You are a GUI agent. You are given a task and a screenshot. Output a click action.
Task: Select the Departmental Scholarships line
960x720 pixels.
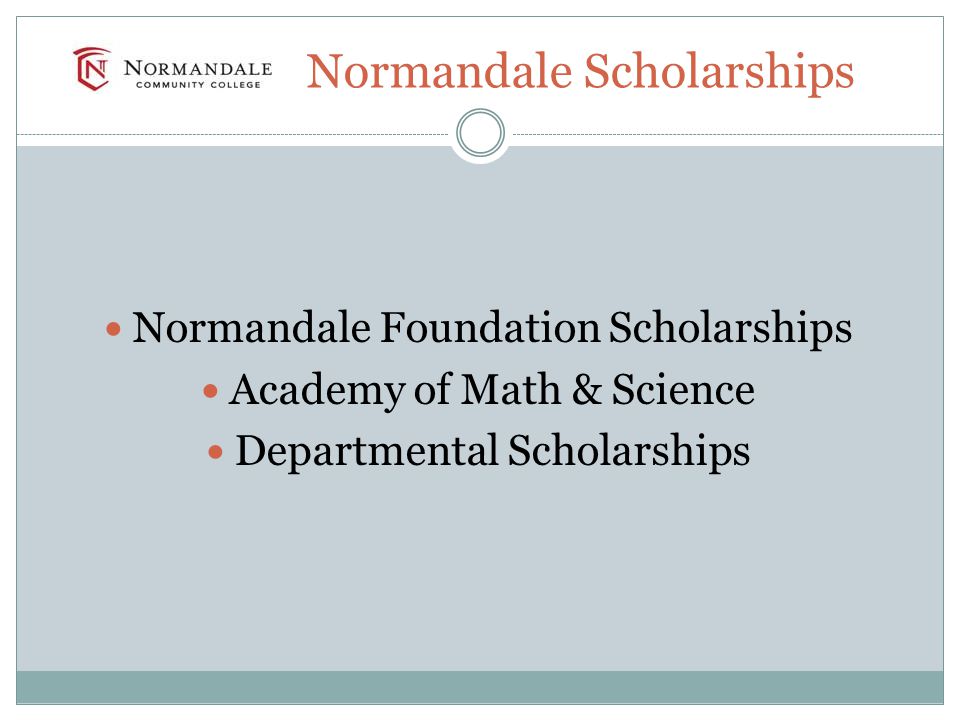pyautogui.click(x=493, y=452)
